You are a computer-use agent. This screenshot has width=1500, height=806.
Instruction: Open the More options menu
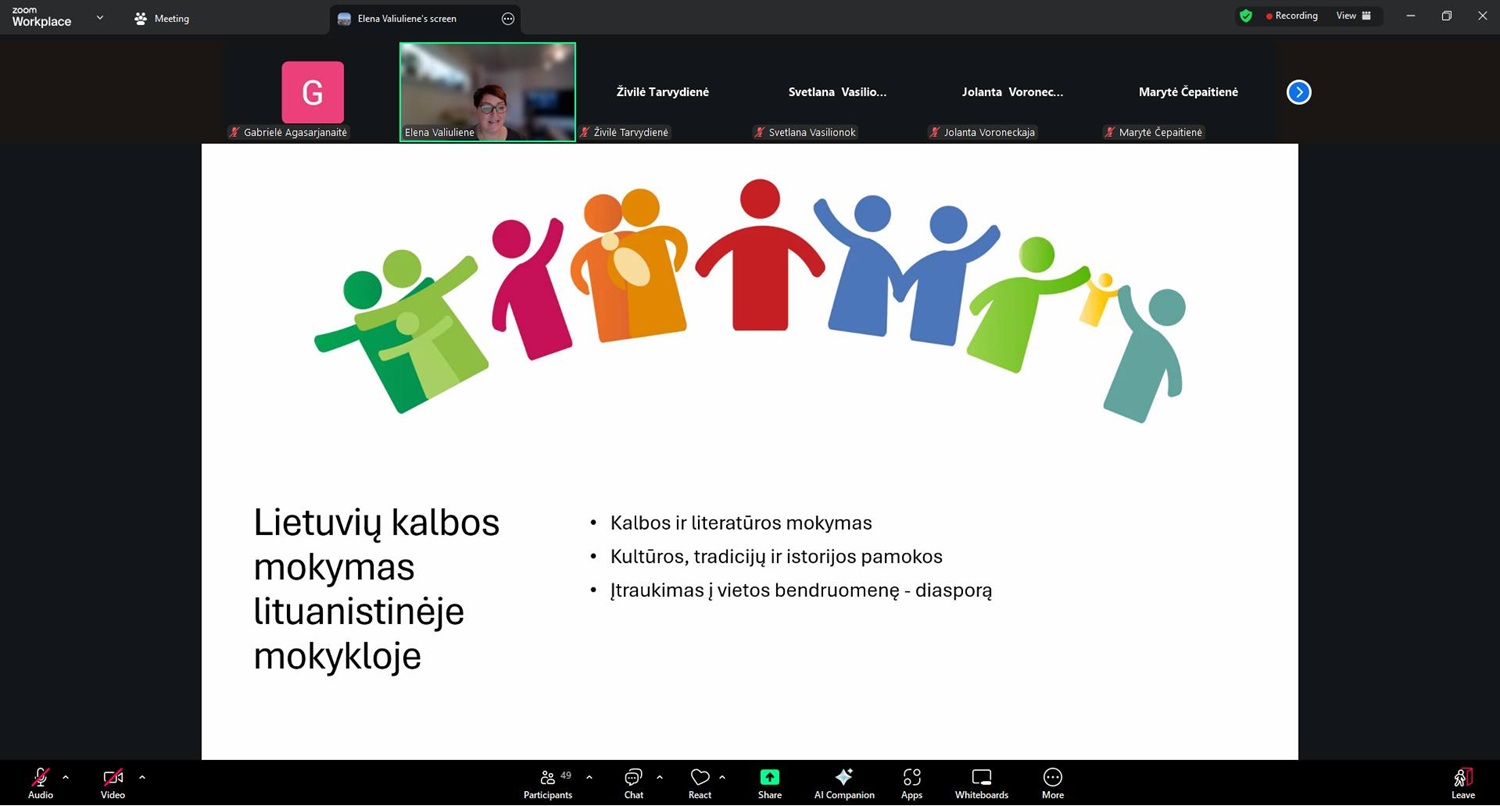point(1052,783)
